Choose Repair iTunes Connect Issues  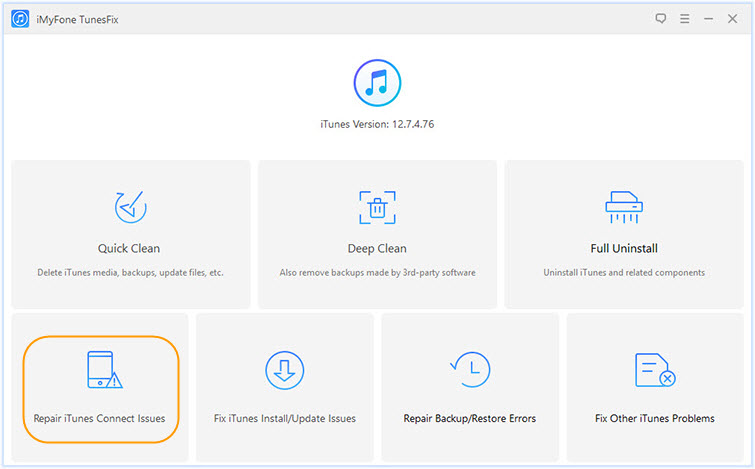[x=99, y=418]
